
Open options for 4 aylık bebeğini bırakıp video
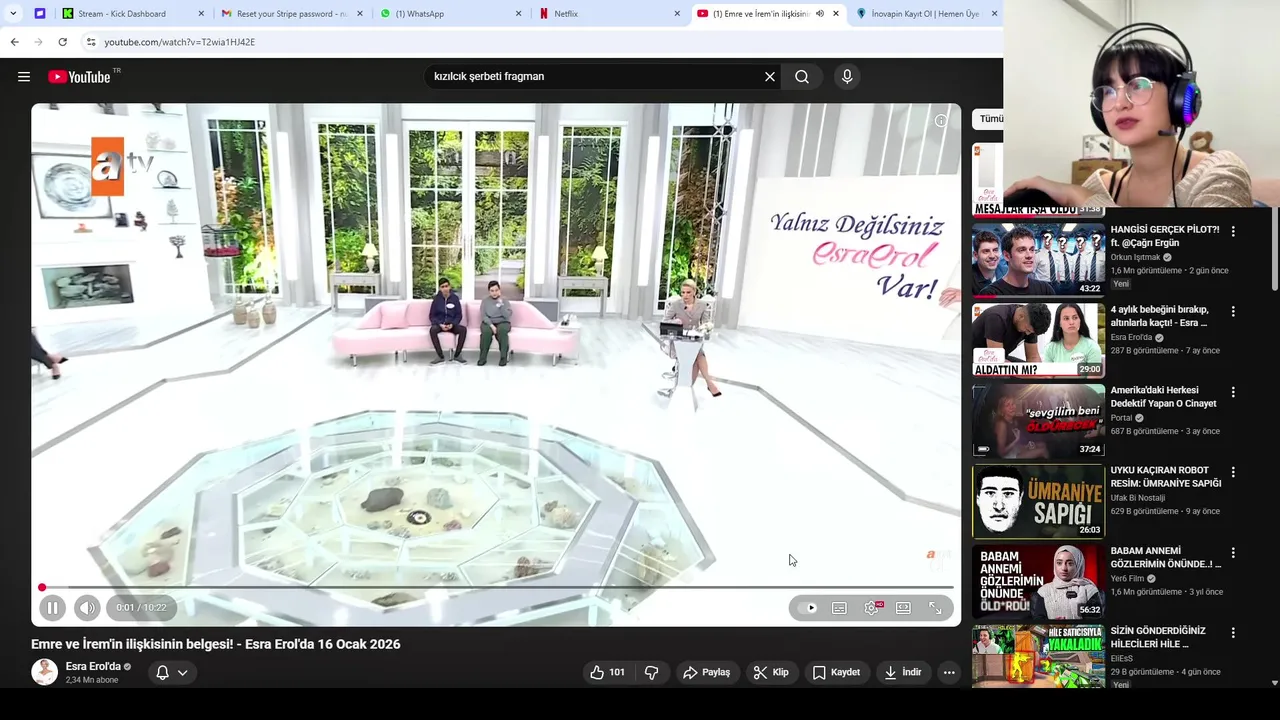pyautogui.click(x=1233, y=311)
